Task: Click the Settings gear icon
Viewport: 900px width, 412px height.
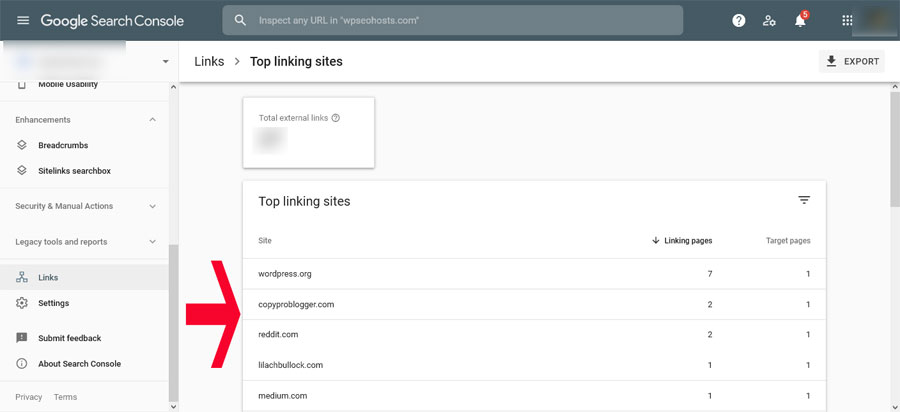Action: pos(22,303)
